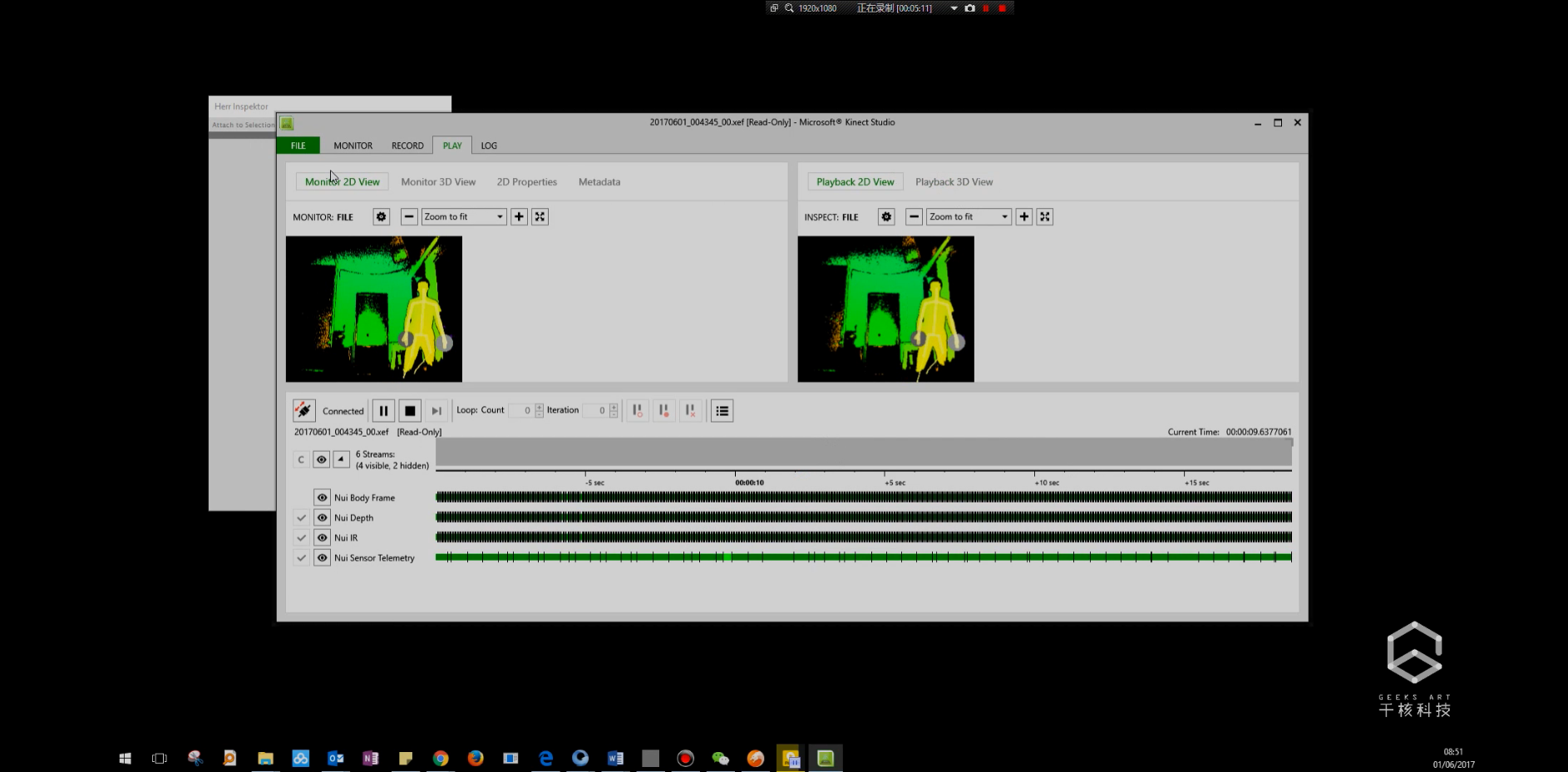Pause the playback
Image resolution: width=1568 pixels, height=772 pixels.
point(383,410)
